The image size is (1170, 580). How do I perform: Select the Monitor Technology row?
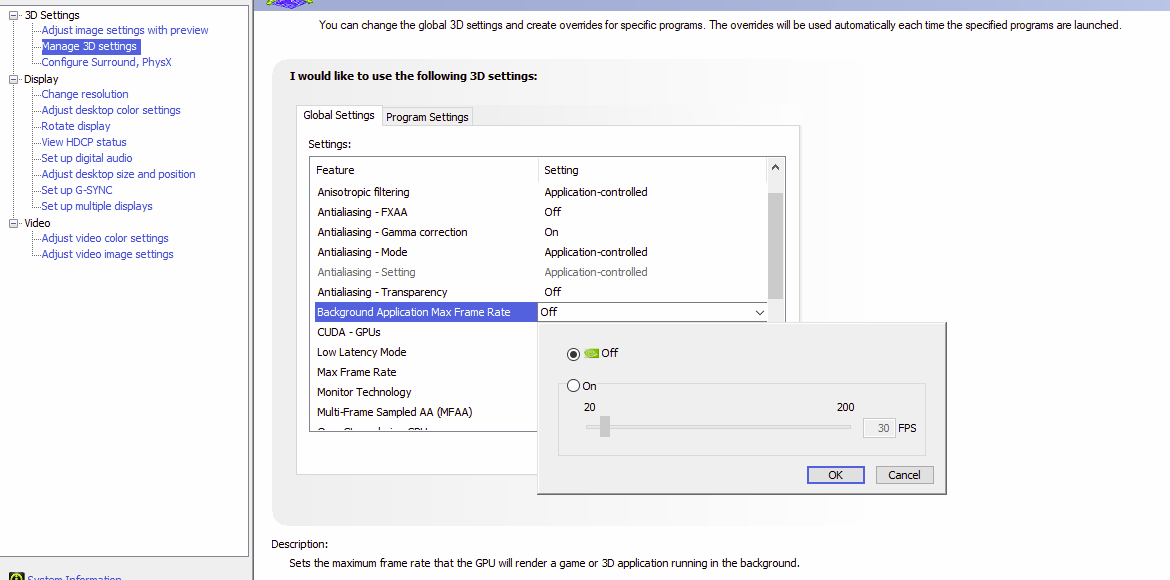click(424, 392)
